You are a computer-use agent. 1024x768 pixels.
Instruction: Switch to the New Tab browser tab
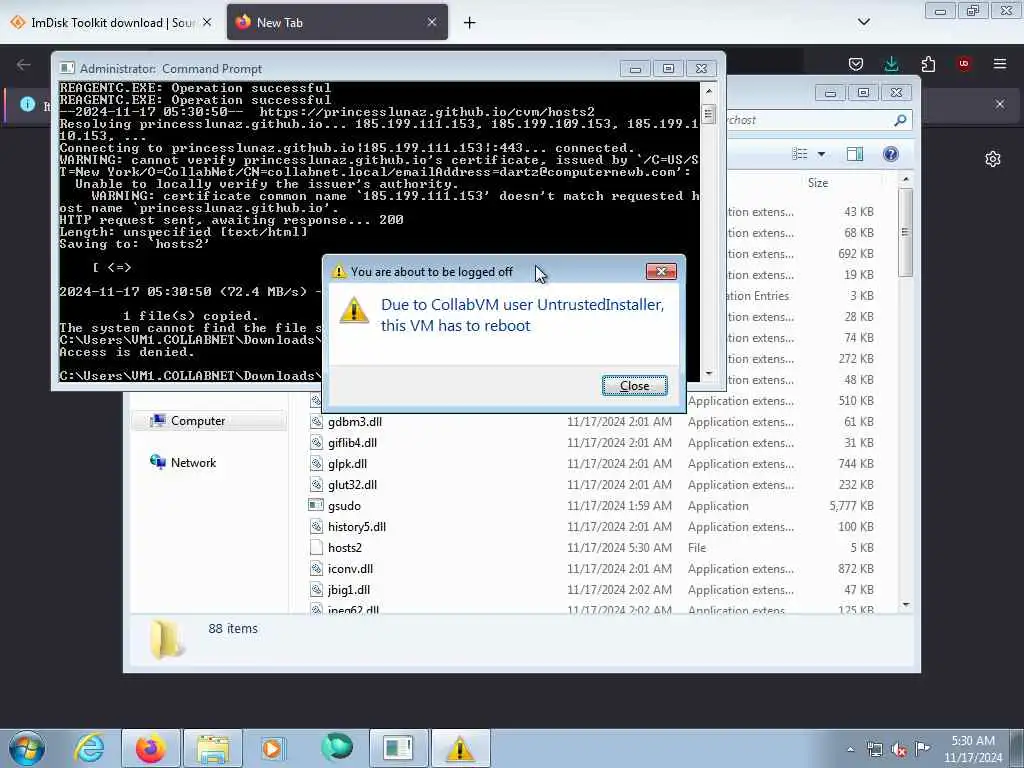(x=337, y=23)
